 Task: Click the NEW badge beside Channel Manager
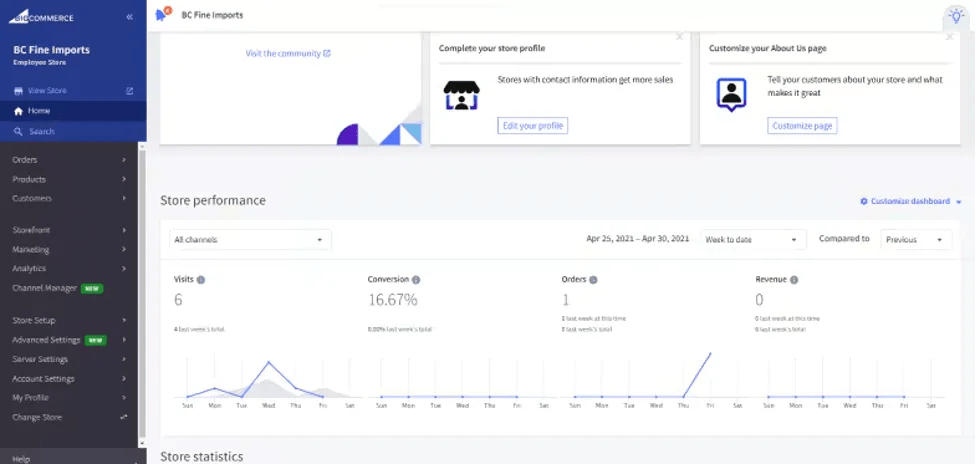[x=92, y=289]
